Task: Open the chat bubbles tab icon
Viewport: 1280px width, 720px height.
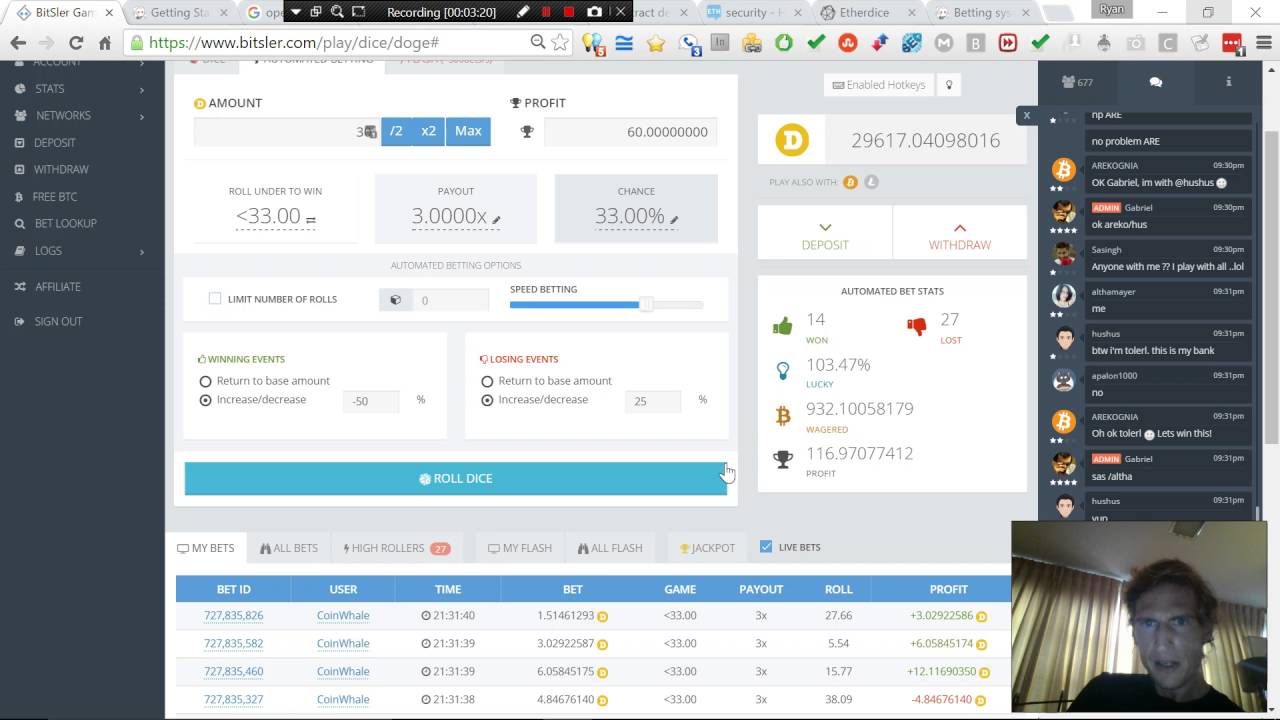Action: (x=1156, y=82)
